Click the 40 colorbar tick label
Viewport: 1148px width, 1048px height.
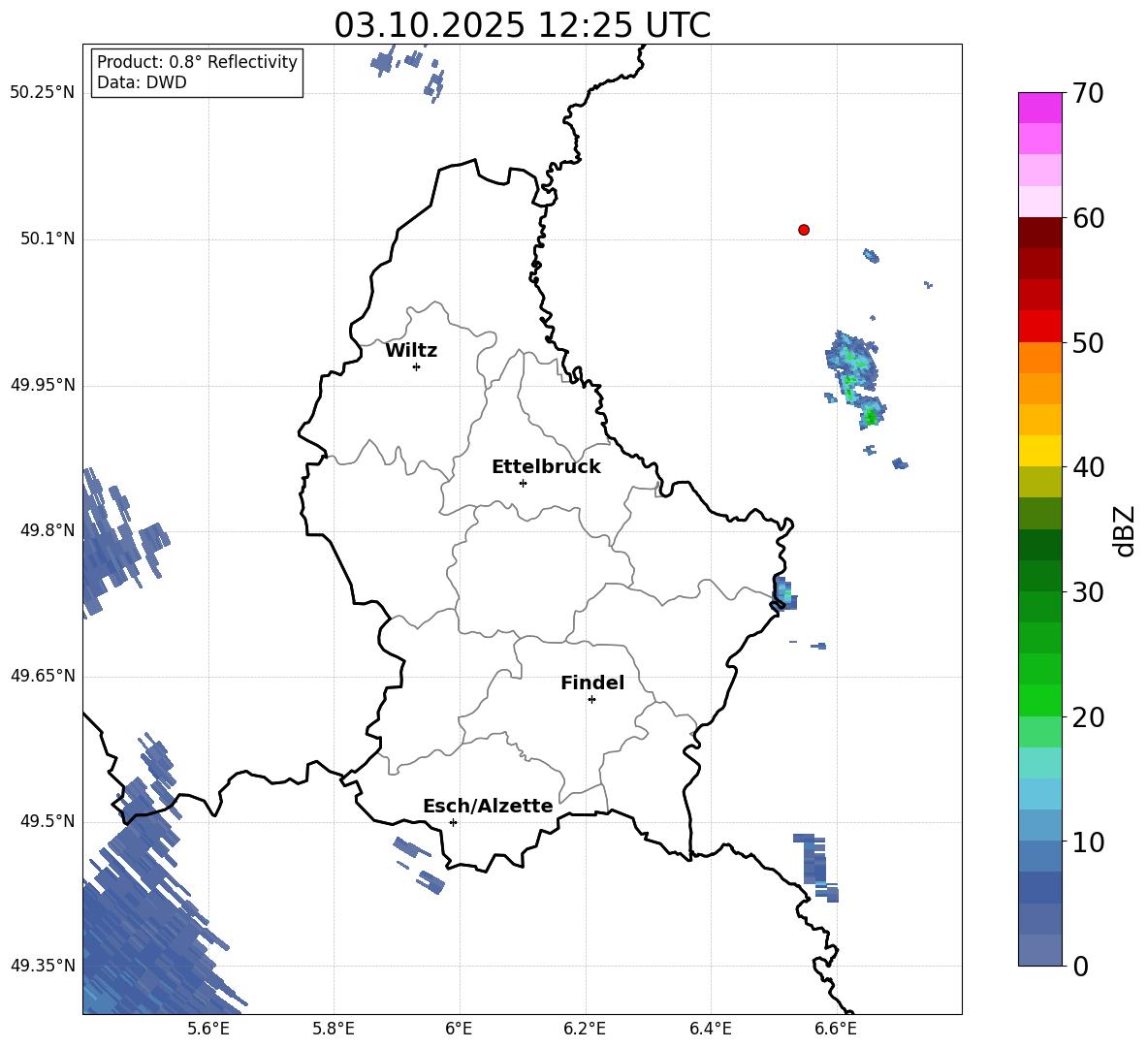[1089, 467]
